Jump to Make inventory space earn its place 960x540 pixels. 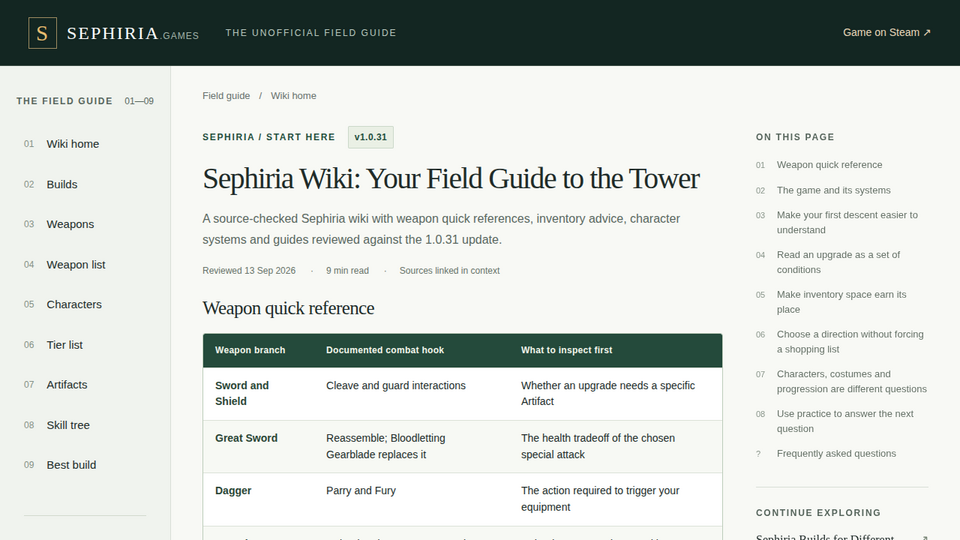(841, 302)
